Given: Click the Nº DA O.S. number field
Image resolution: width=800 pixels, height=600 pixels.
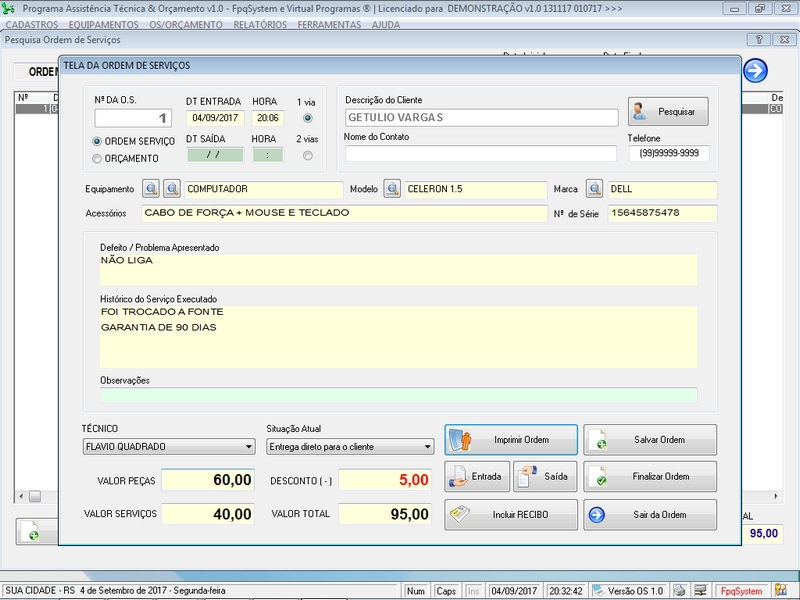Looking at the screenshot, I should click(x=133, y=118).
